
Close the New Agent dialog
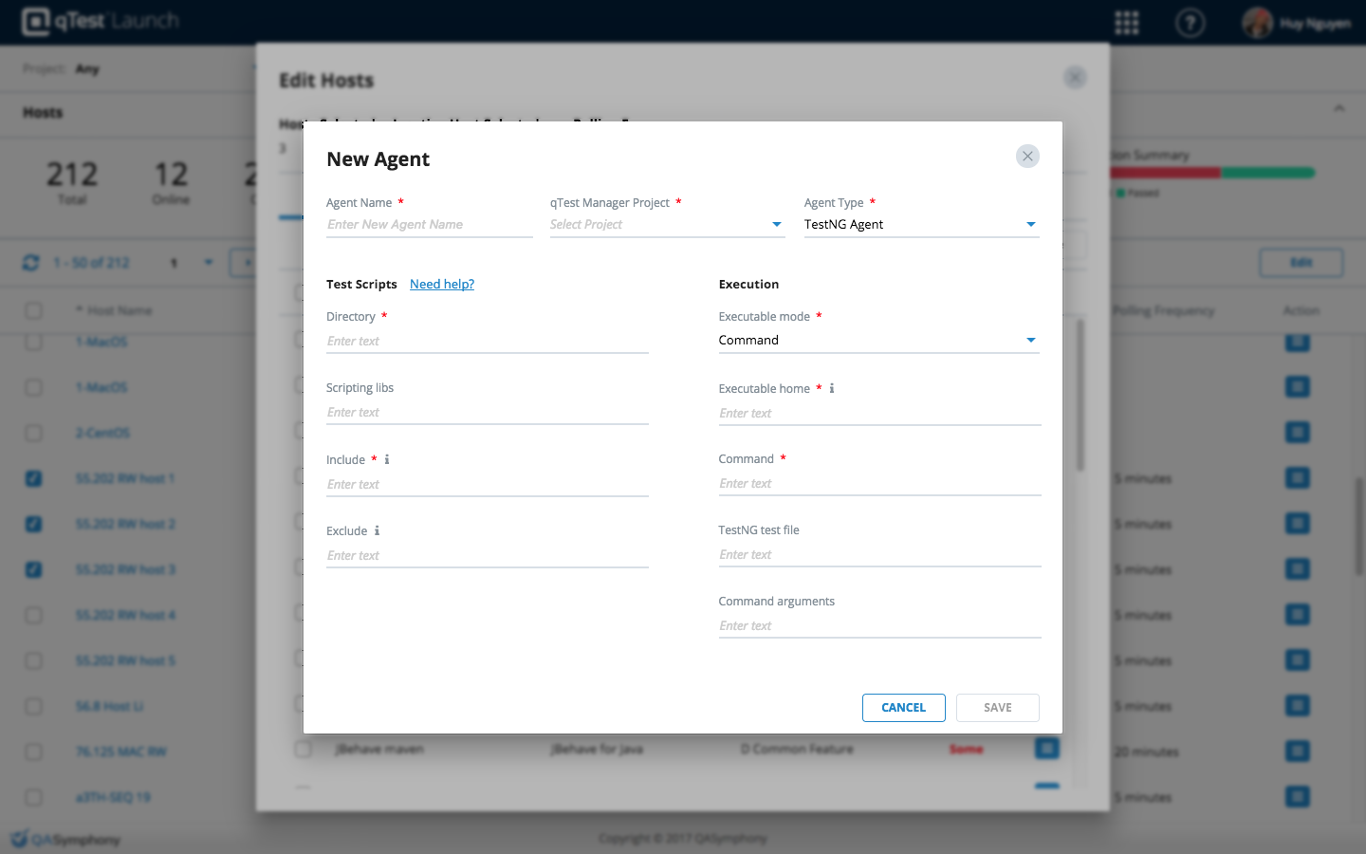pos(1027,156)
